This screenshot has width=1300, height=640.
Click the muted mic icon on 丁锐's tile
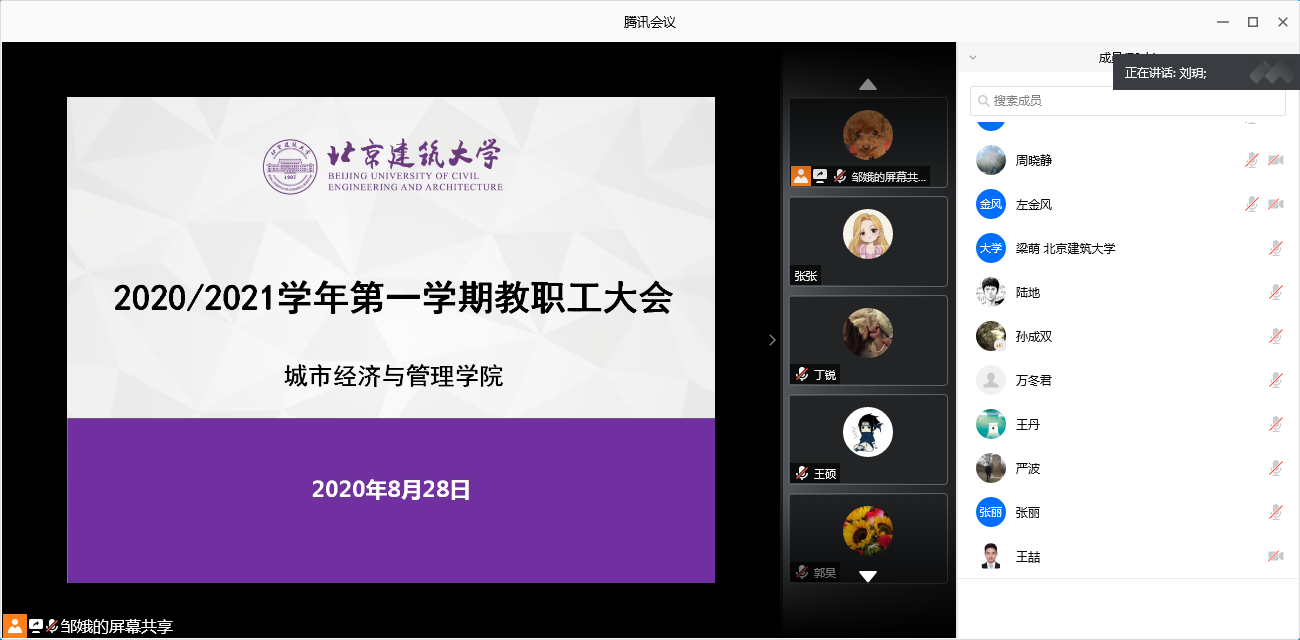tap(801, 374)
